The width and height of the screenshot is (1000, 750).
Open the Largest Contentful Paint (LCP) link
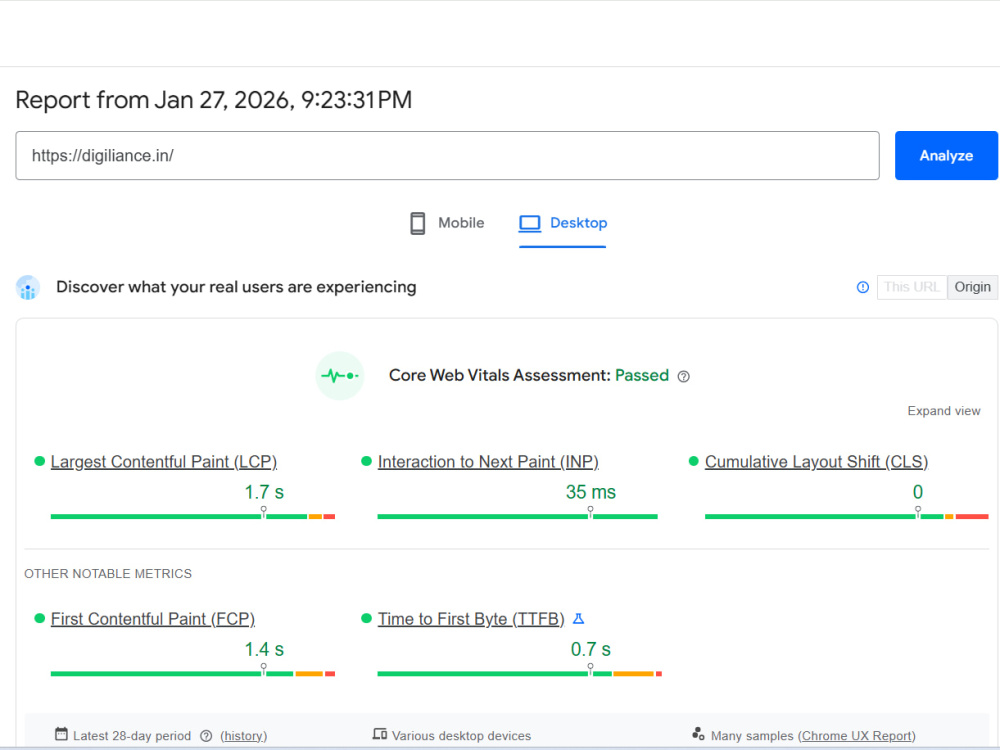[x=164, y=462]
